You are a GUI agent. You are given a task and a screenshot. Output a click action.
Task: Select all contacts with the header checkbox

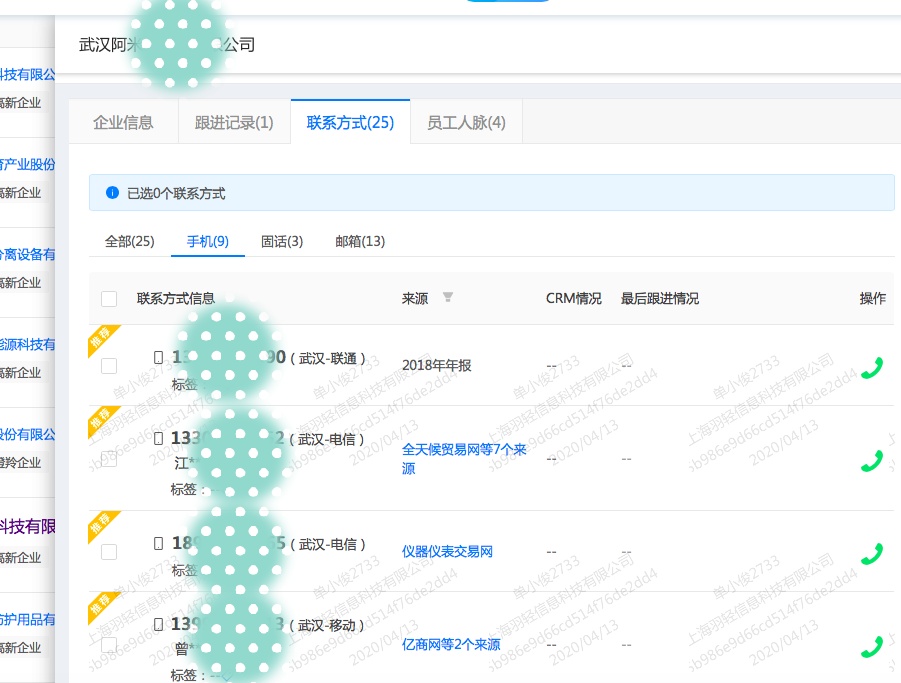point(109,297)
